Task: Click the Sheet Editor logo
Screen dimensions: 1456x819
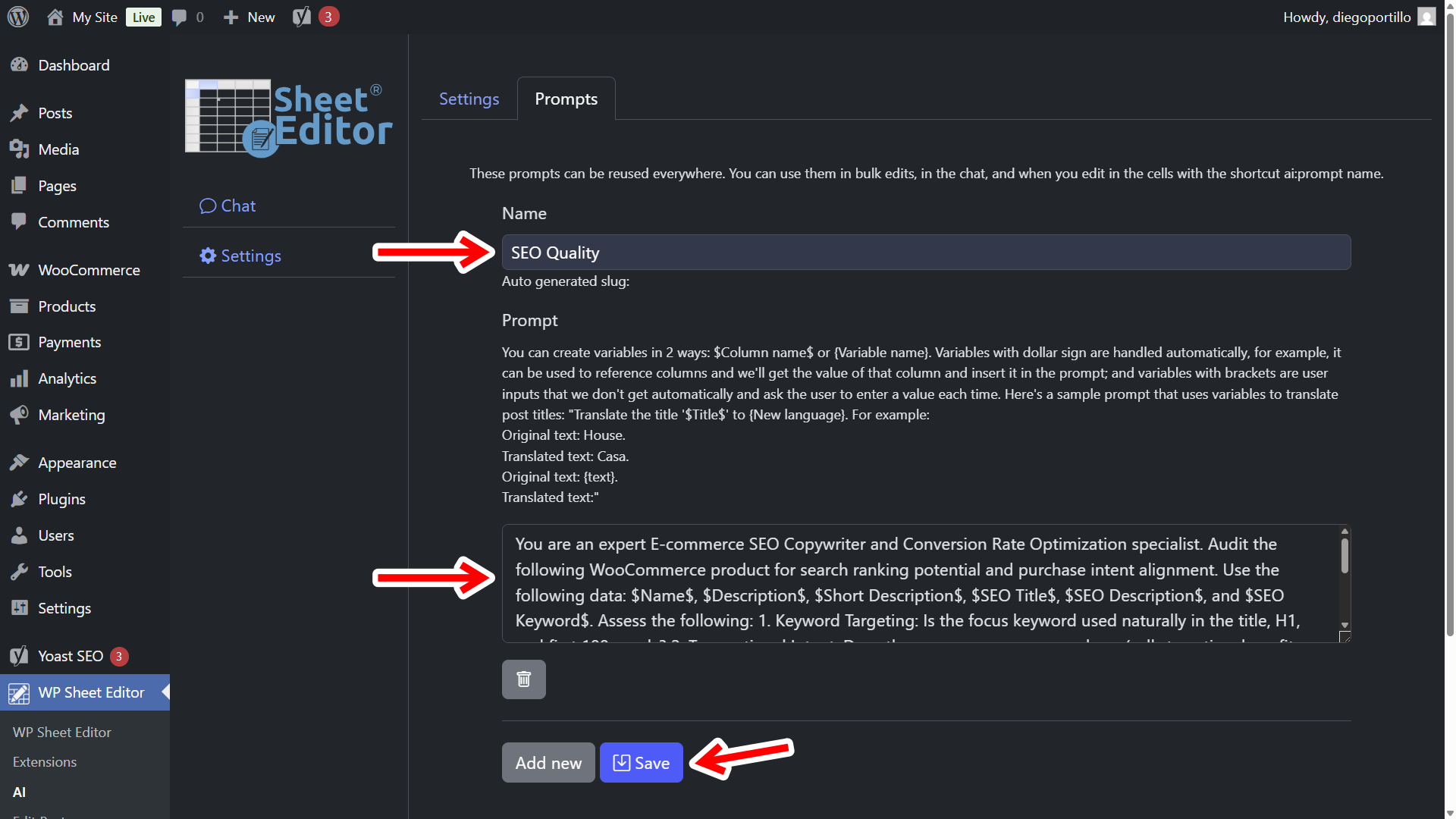Action: point(288,119)
